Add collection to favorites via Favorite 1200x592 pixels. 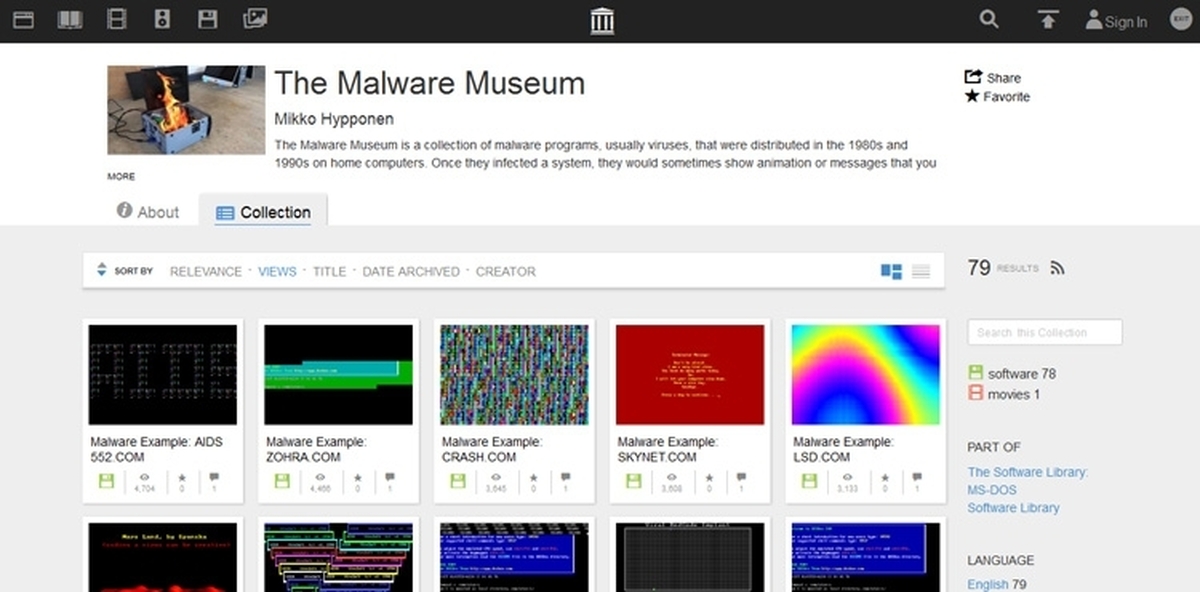point(997,96)
